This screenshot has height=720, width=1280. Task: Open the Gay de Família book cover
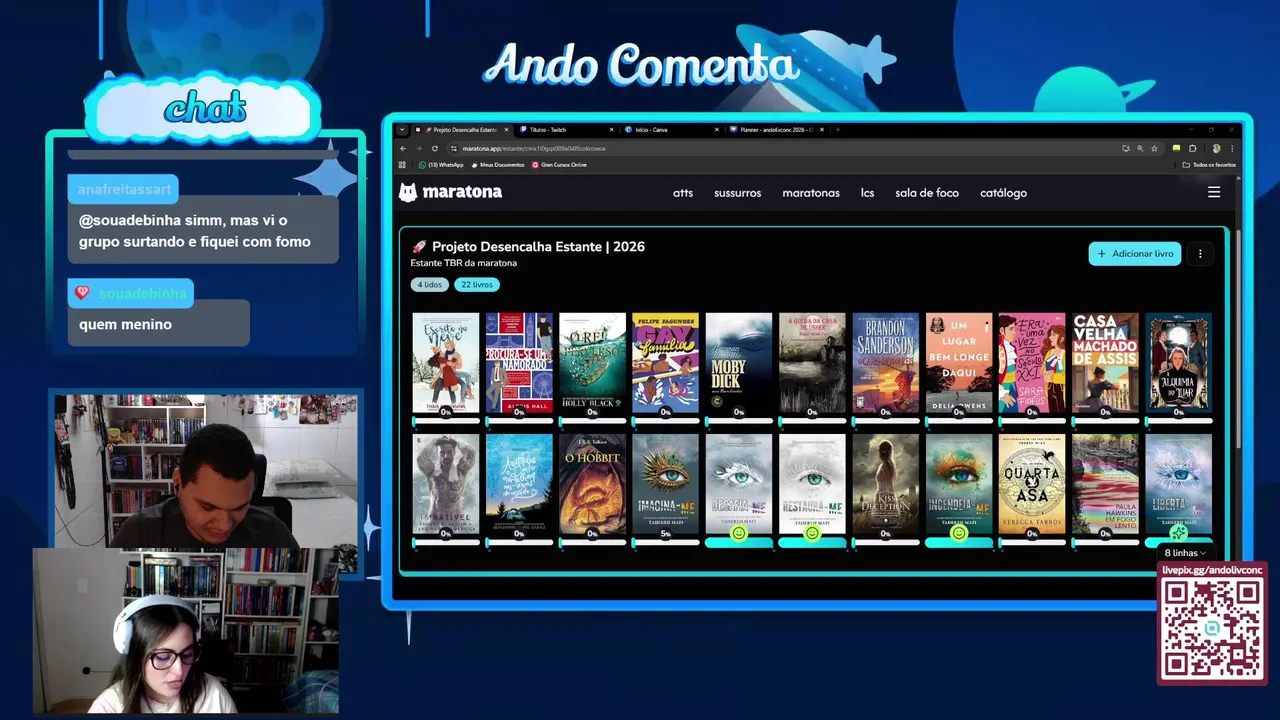[666, 362]
